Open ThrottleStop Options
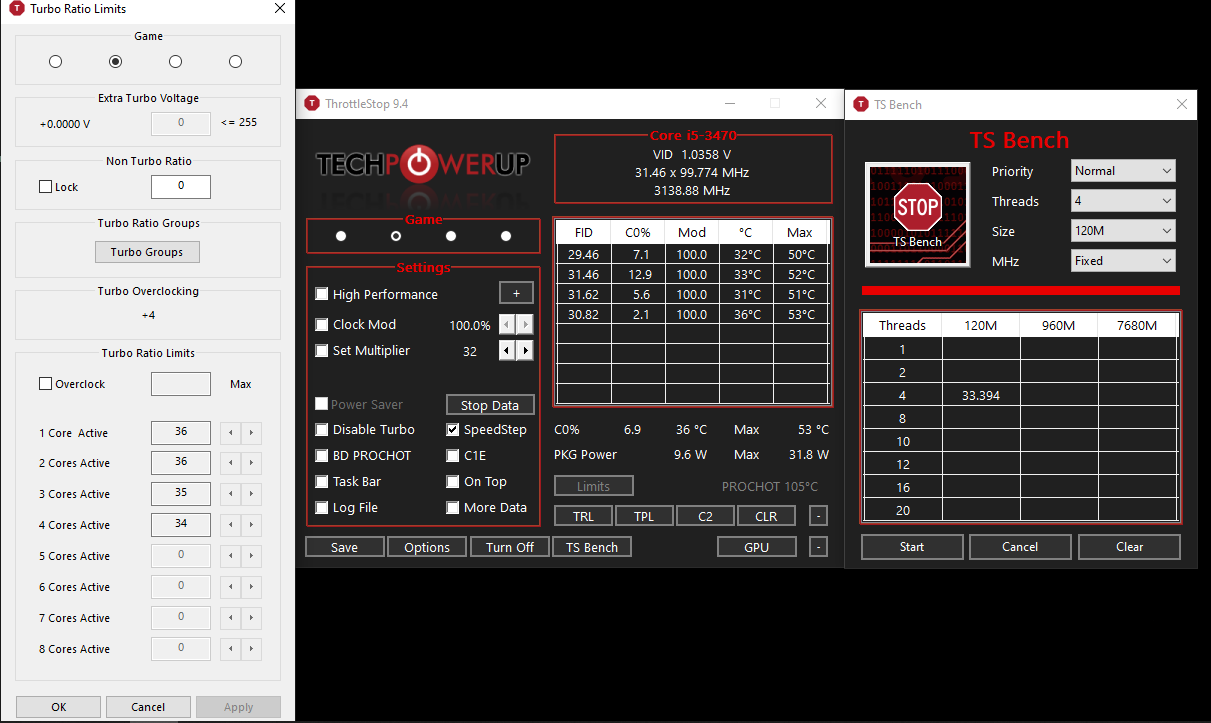Viewport: 1211px width, 723px height. (x=427, y=547)
